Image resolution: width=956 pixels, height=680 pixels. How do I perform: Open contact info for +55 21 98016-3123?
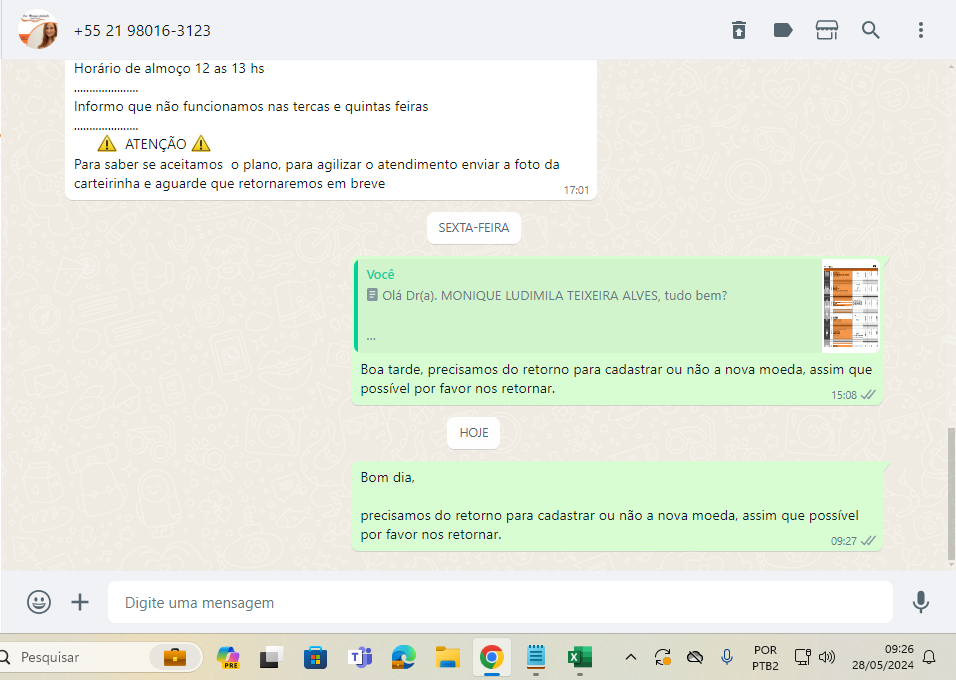tap(142, 30)
